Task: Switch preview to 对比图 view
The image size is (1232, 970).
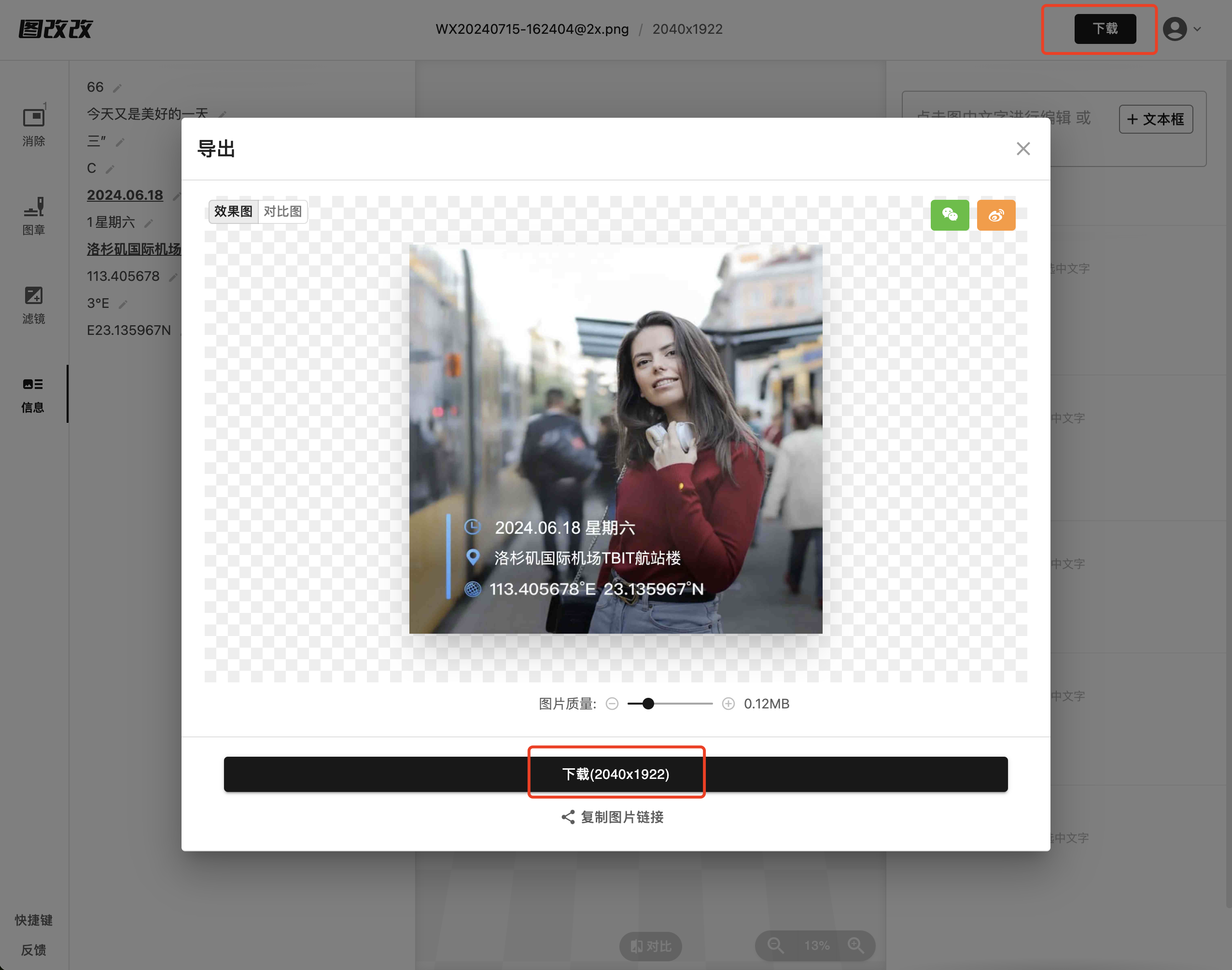Action: point(283,211)
